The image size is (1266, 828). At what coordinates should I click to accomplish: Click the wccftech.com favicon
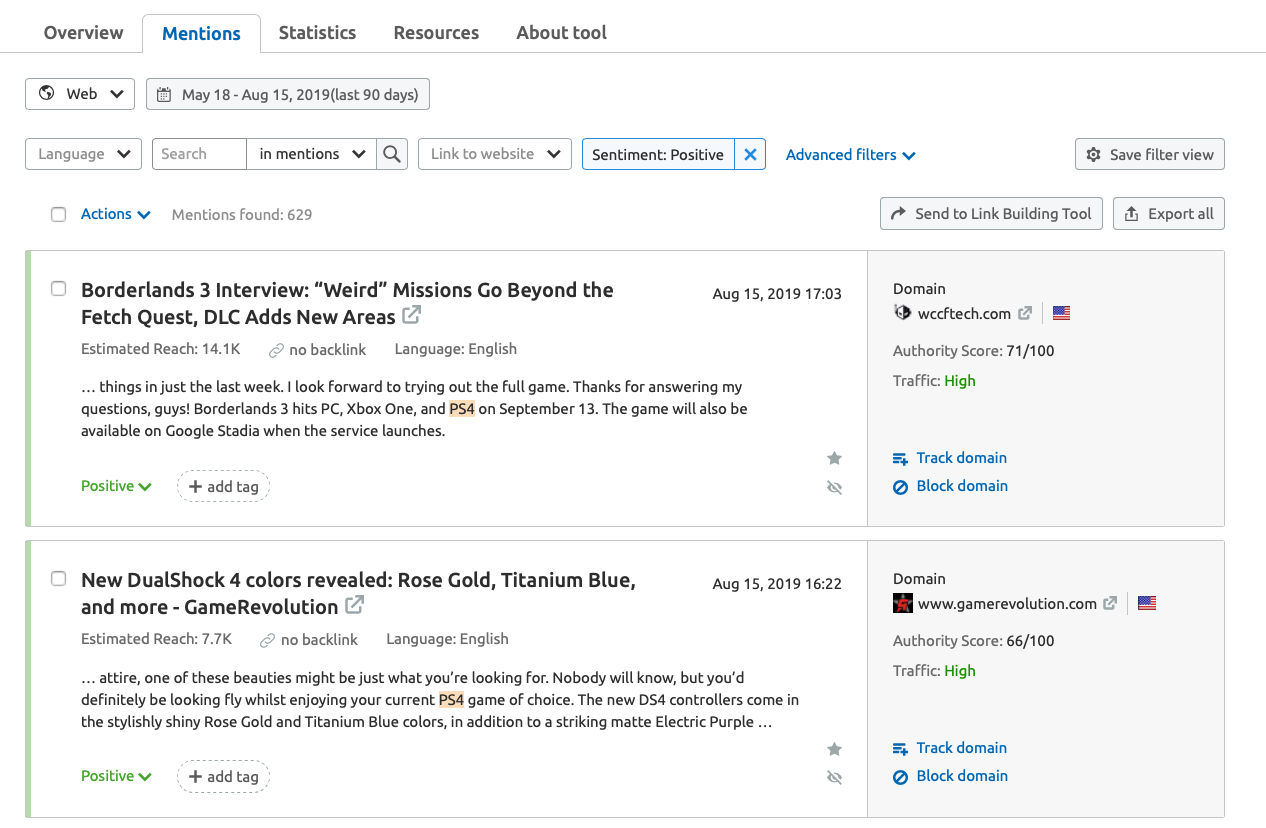click(902, 313)
